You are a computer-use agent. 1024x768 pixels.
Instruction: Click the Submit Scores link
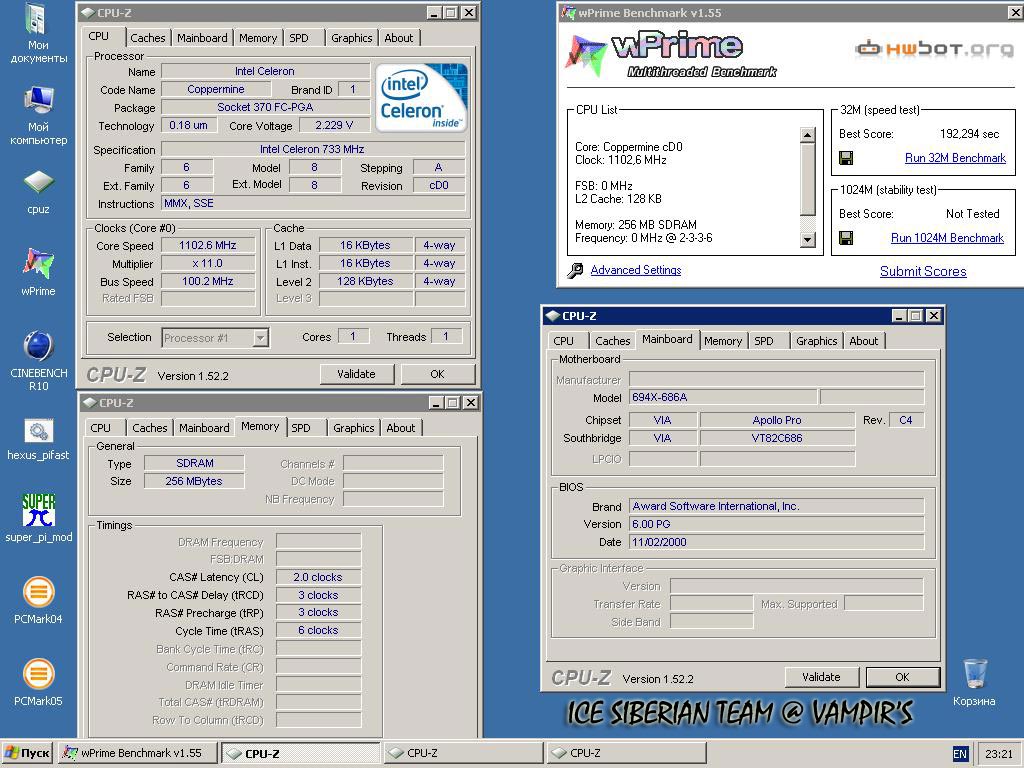click(x=923, y=272)
